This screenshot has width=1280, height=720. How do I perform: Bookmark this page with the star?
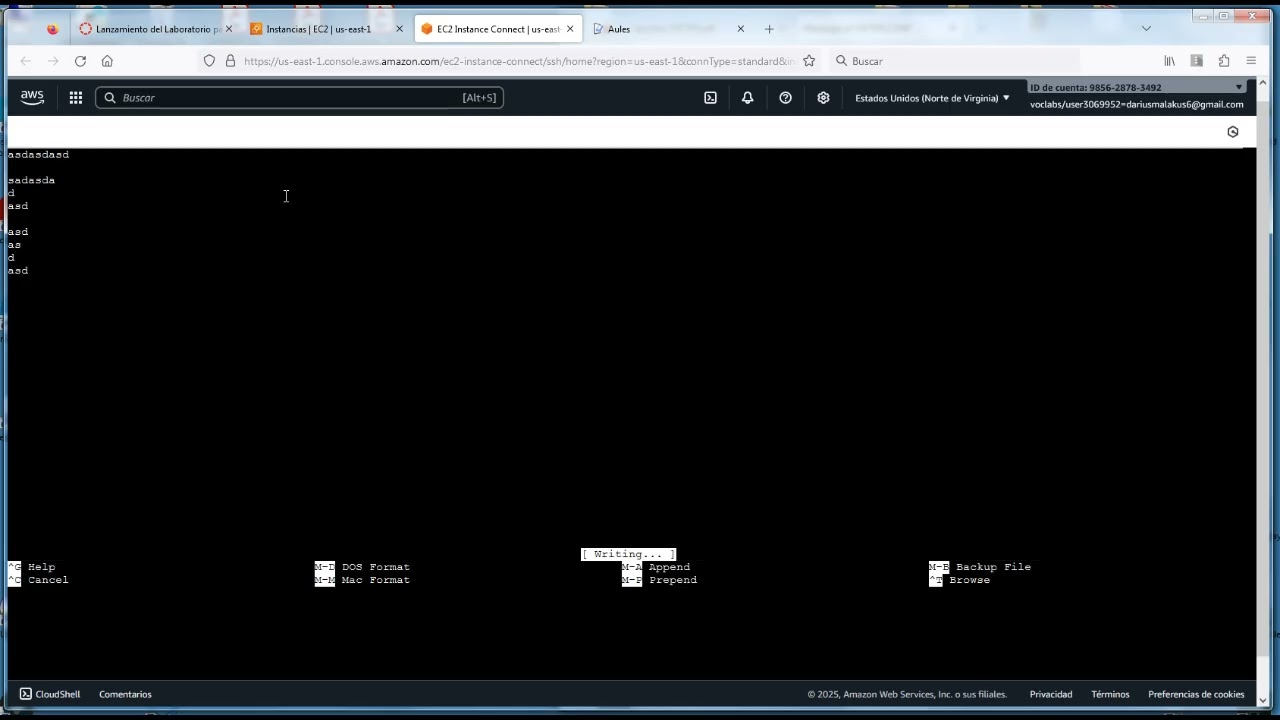[x=809, y=61]
